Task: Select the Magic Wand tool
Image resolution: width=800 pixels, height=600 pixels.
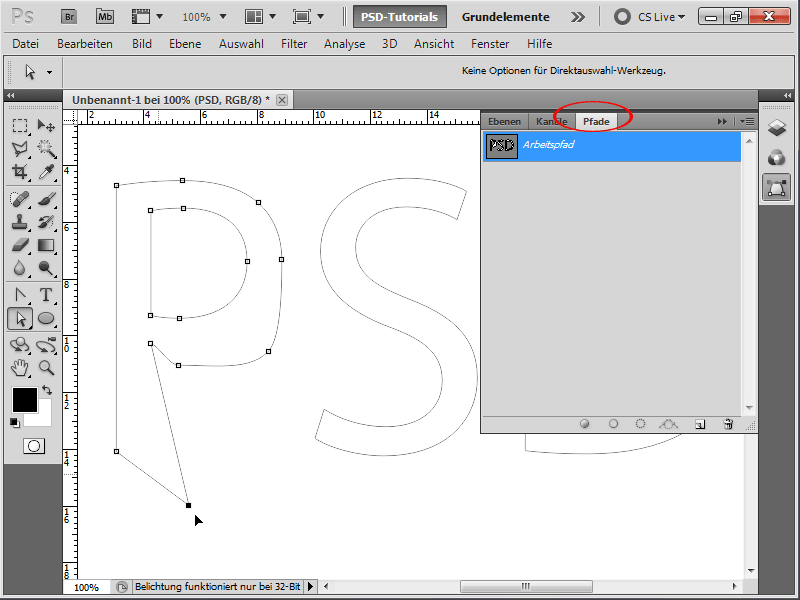Action: [x=46, y=148]
